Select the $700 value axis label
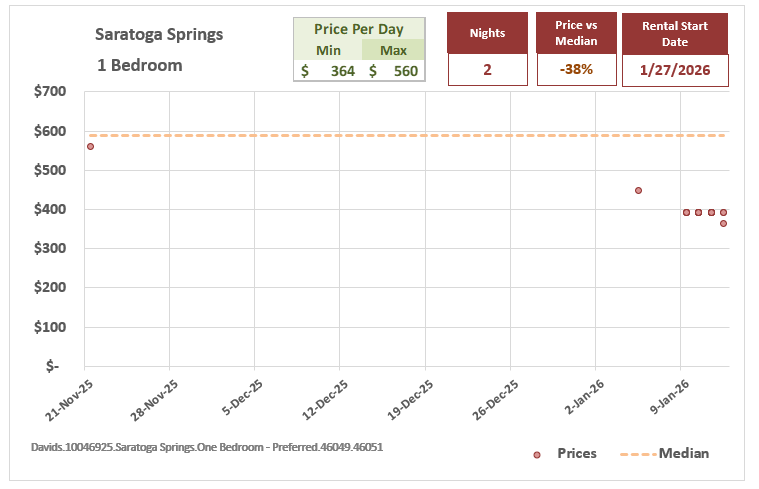Viewport: 759px width, 489px height. [x=50, y=92]
